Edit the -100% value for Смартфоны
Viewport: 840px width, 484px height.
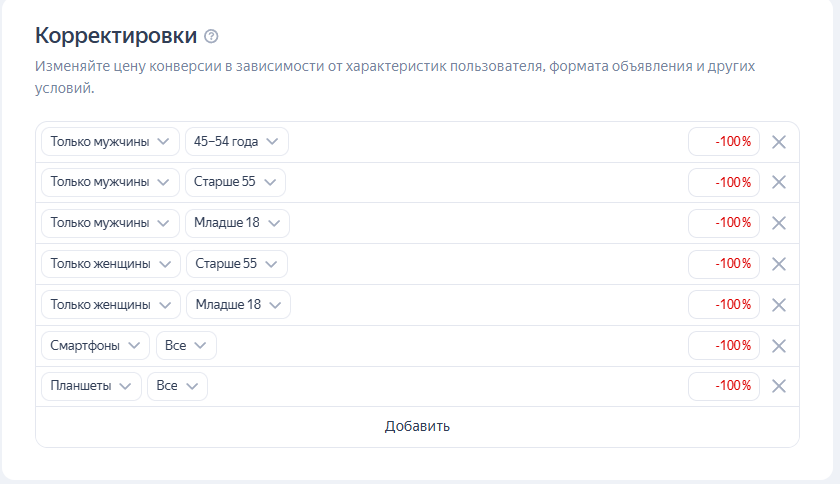click(724, 346)
